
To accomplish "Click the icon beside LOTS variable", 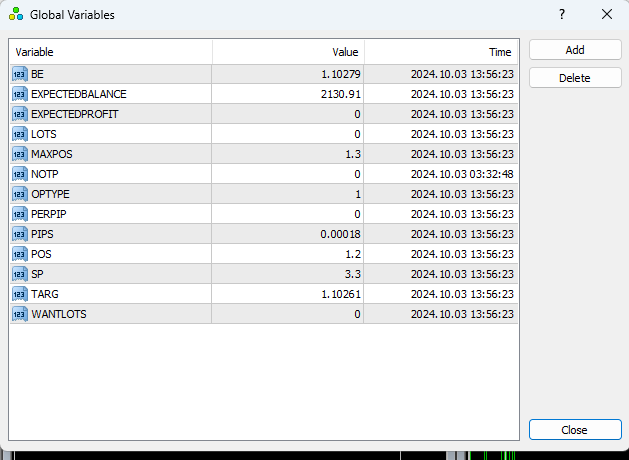I will (x=20, y=134).
